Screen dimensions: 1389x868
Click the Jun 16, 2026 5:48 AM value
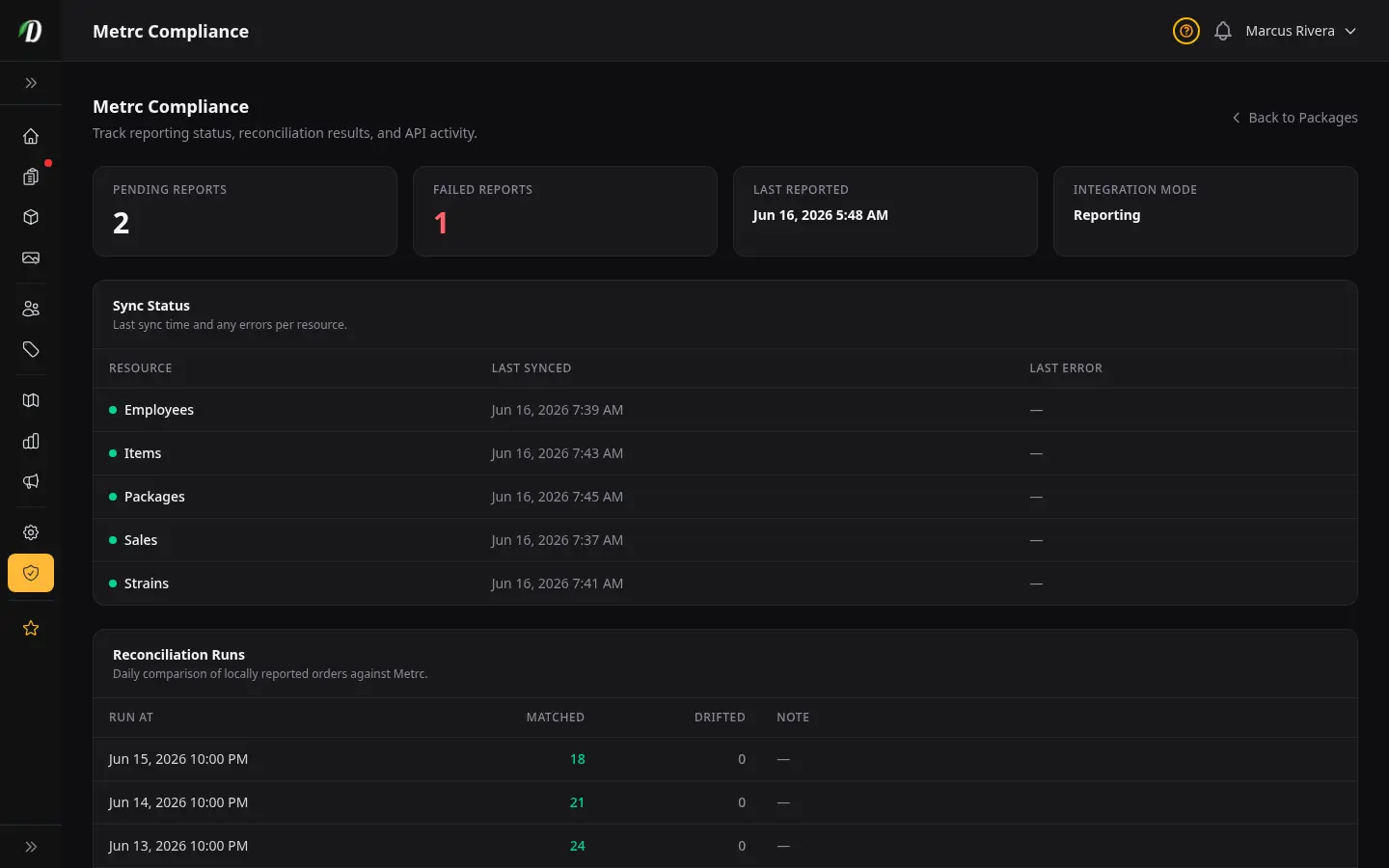click(820, 215)
